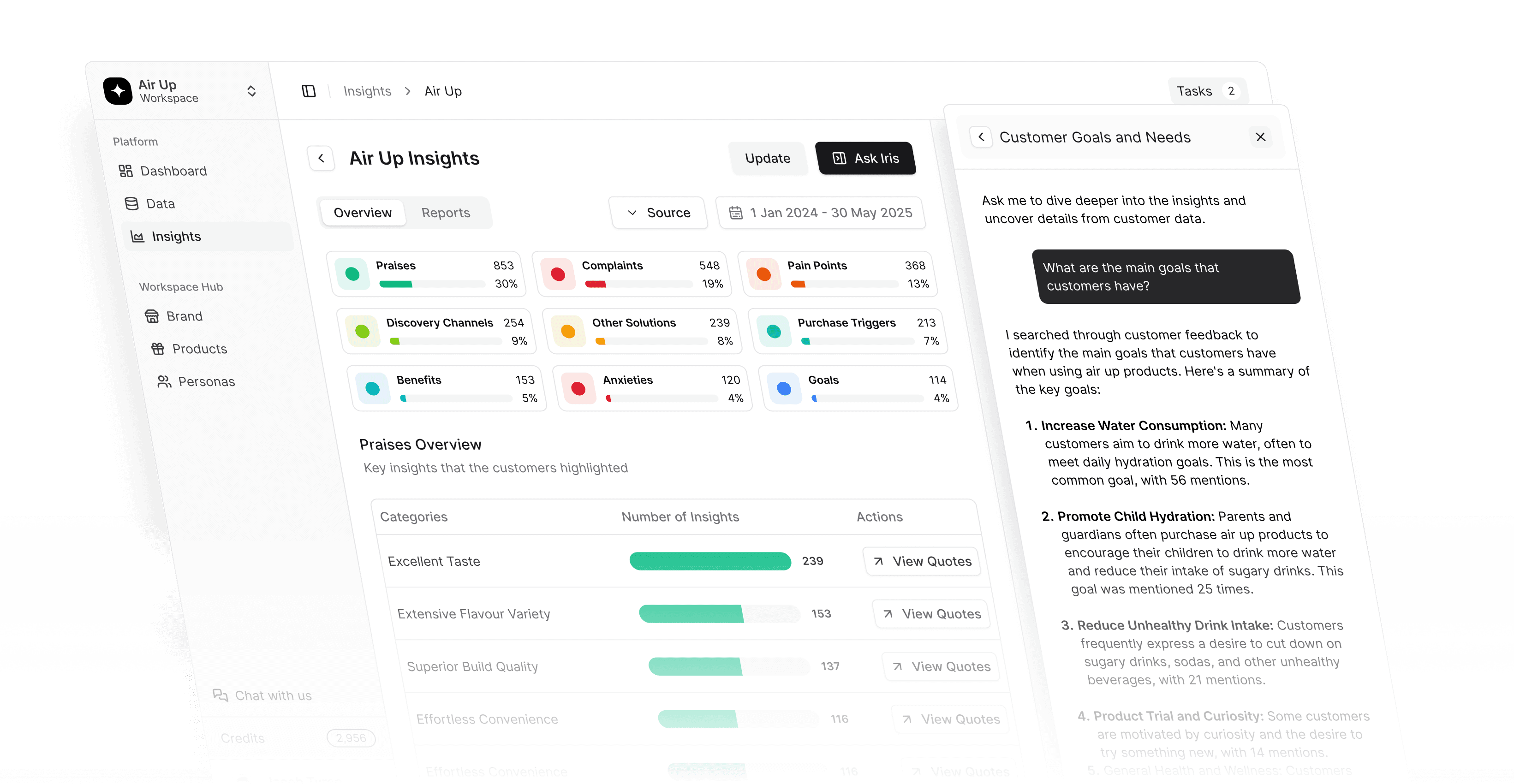Go back in Customer Goals panel
The image size is (1514, 784).
[981, 137]
